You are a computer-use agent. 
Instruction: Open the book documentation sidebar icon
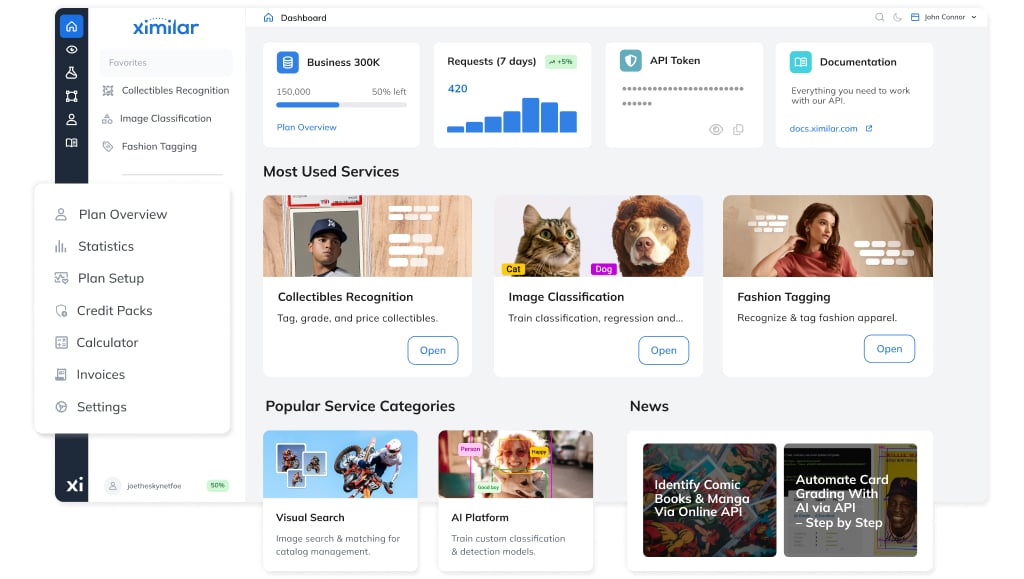(x=71, y=142)
